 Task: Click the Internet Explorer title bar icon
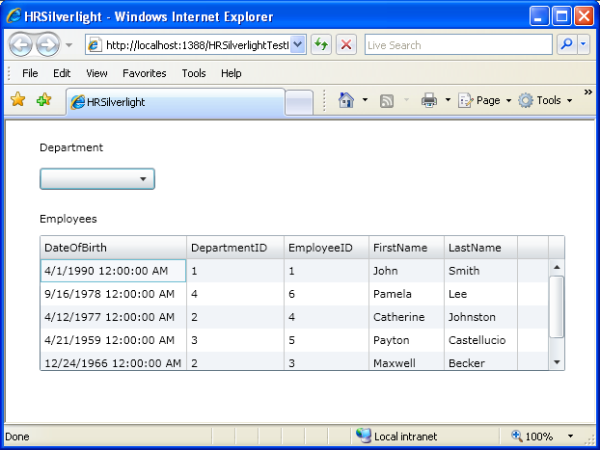pyautogui.click(x=14, y=16)
